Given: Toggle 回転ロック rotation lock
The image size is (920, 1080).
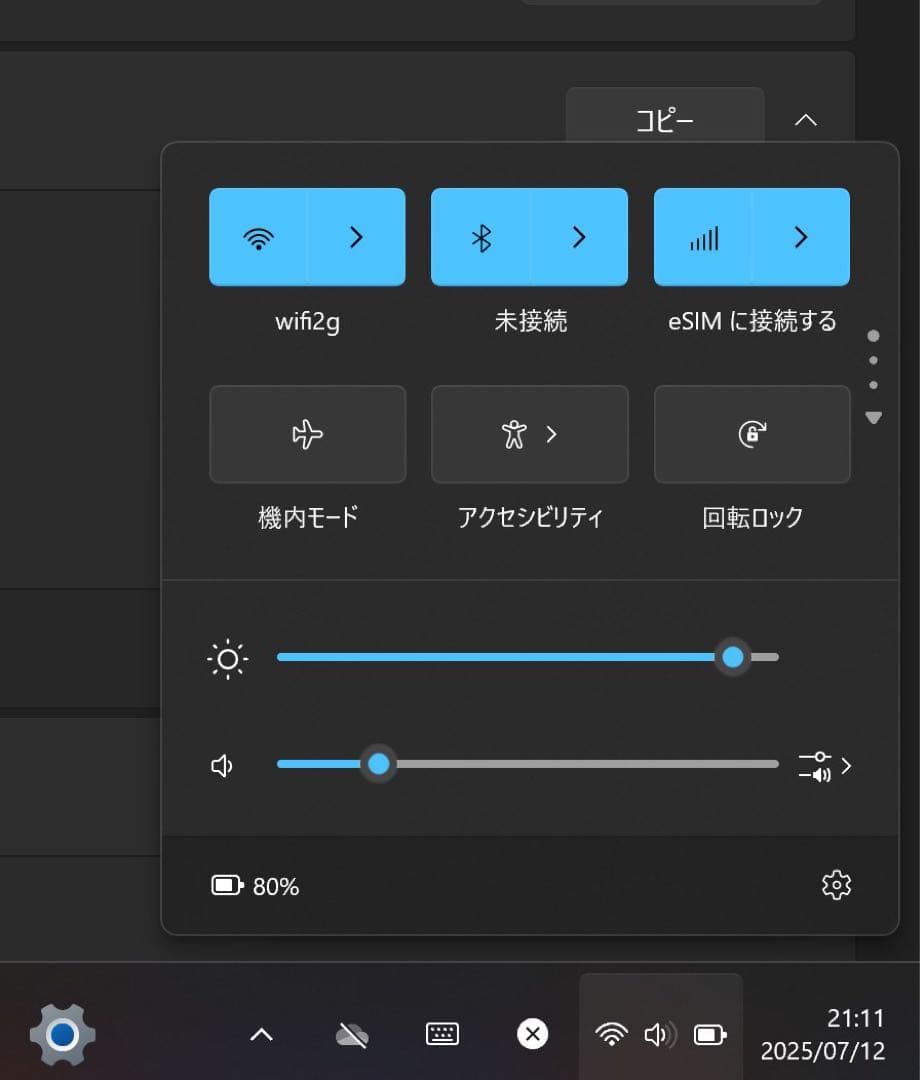Looking at the screenshot, I should 751,434.
